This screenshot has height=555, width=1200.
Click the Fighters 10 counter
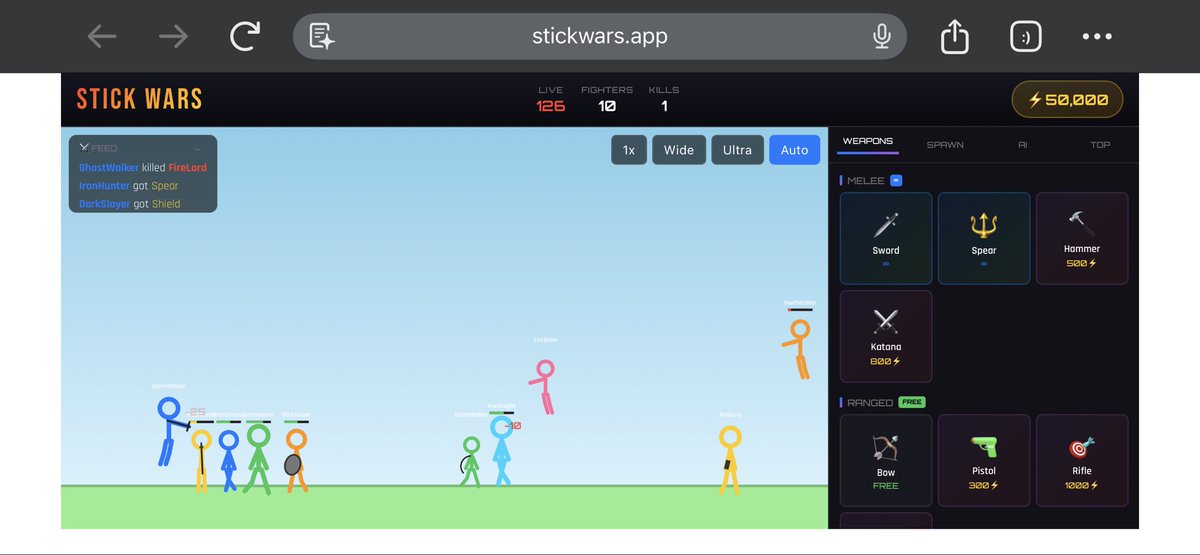607,99
